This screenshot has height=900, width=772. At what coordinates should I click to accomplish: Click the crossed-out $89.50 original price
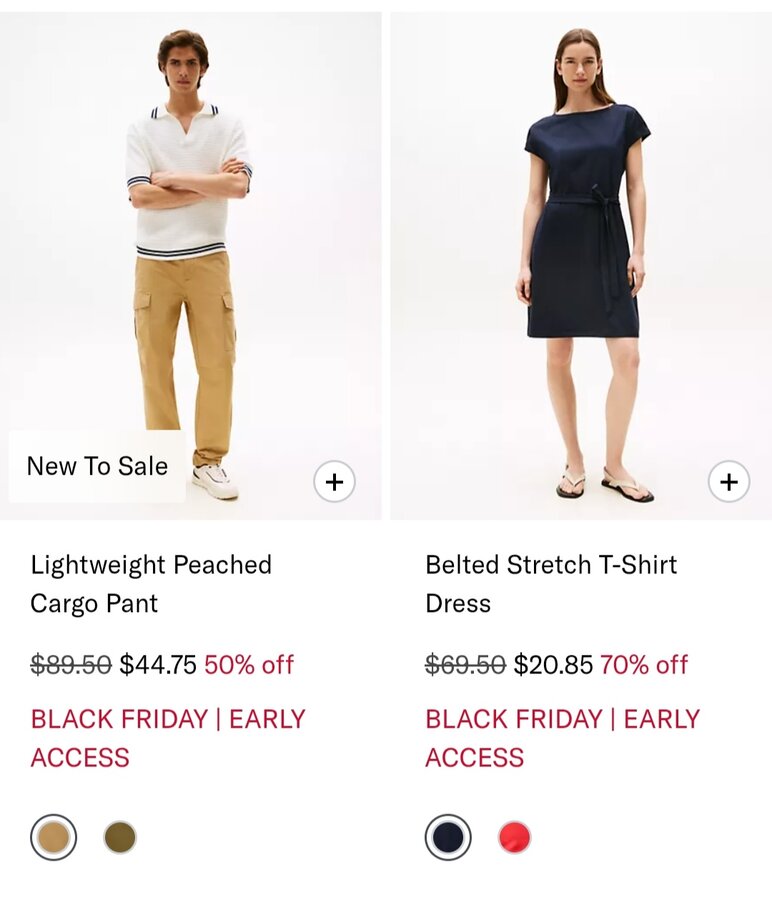pos(71,665)
